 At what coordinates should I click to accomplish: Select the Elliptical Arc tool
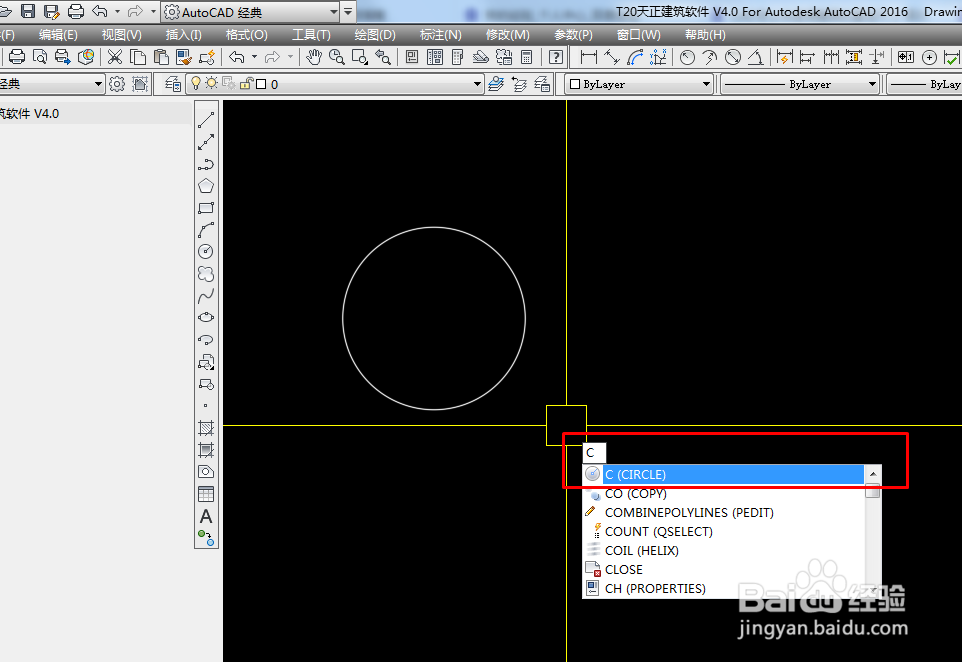pyautogui.click(x=206, y=339)
